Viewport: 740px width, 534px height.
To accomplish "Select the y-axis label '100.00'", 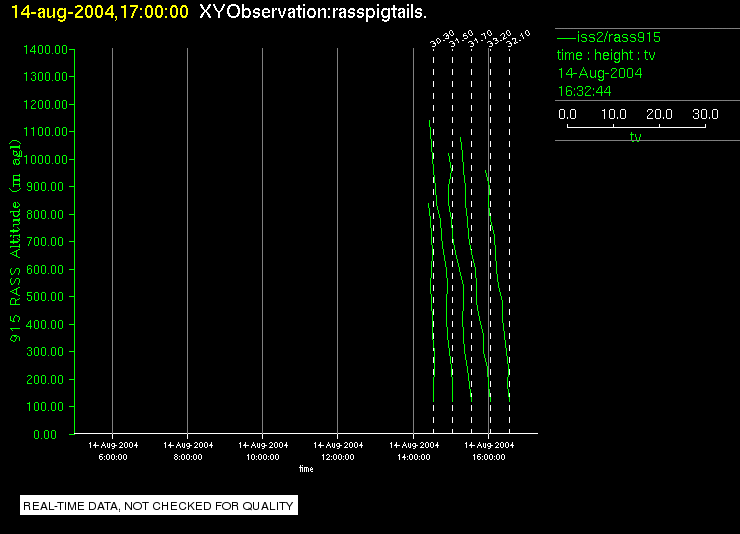I will (x=45, y=407).
